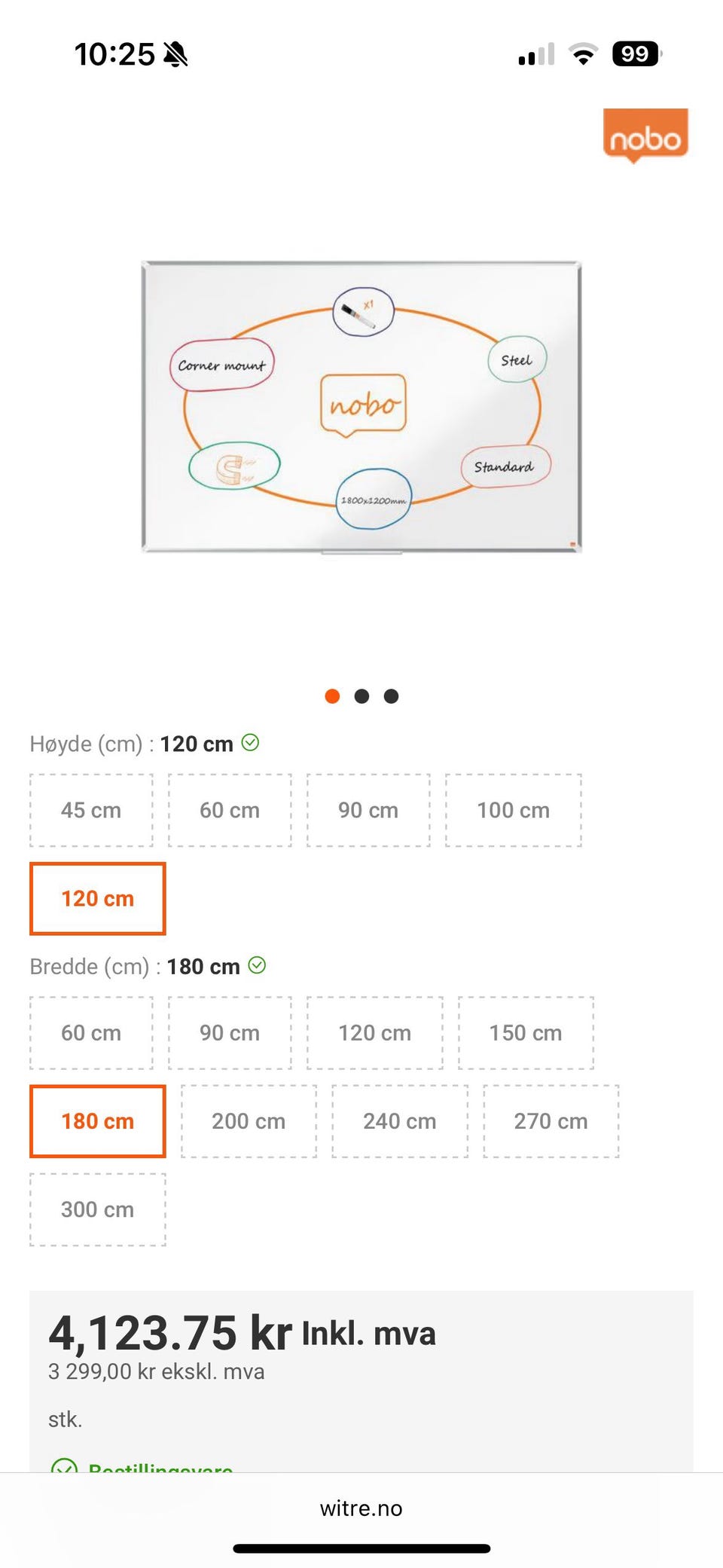Image resolution: width=723 pixels, height=1568 pixels.
Task: Choose 300 cm width option
Action: point(97,1209)
